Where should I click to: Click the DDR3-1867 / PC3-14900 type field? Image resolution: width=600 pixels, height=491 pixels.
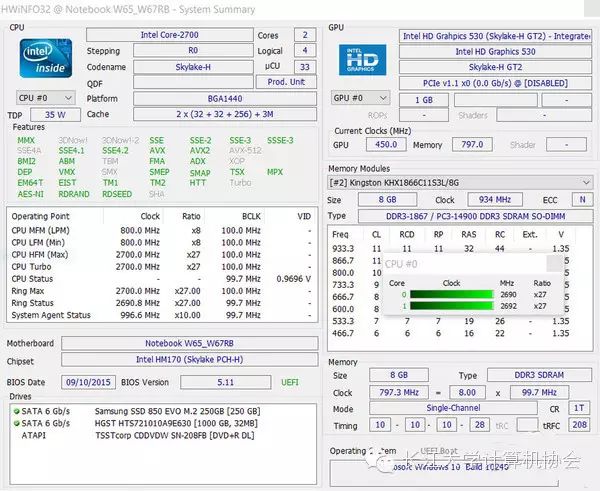click(x=475, y=216)
